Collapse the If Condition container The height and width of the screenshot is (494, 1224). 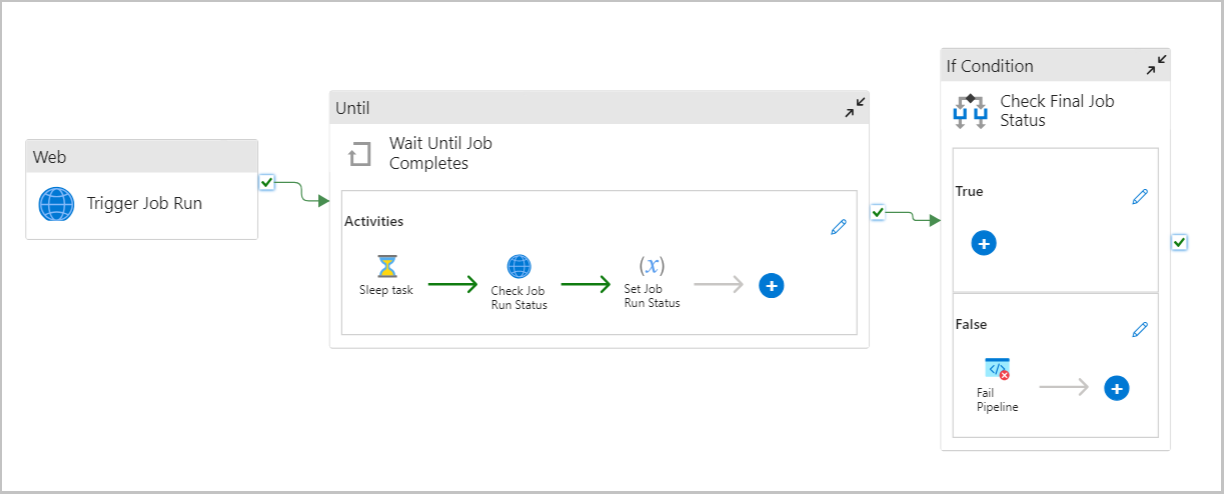(x=1156, y=65)
